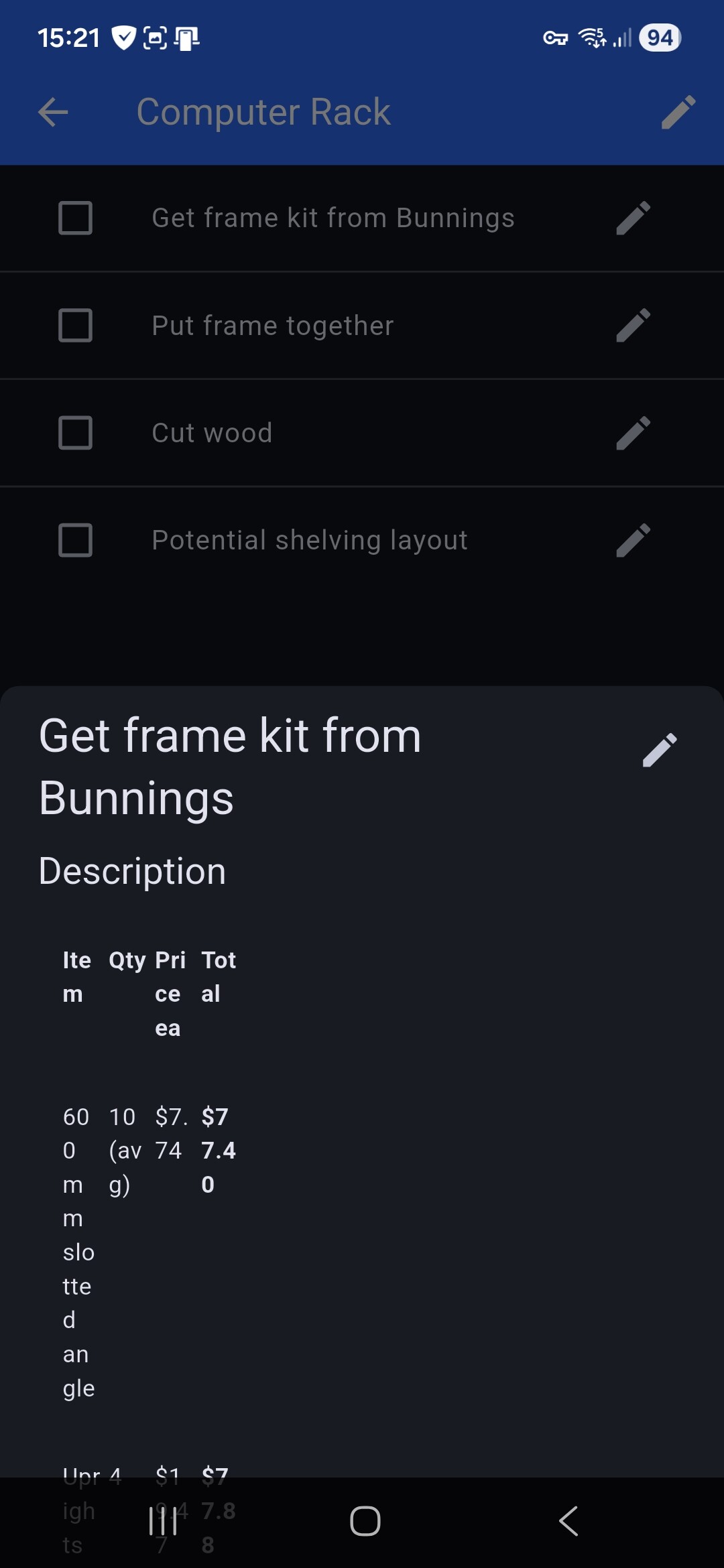Tap the back arrow in header
The image size is (724, 1568).
(x=54, y=112)
